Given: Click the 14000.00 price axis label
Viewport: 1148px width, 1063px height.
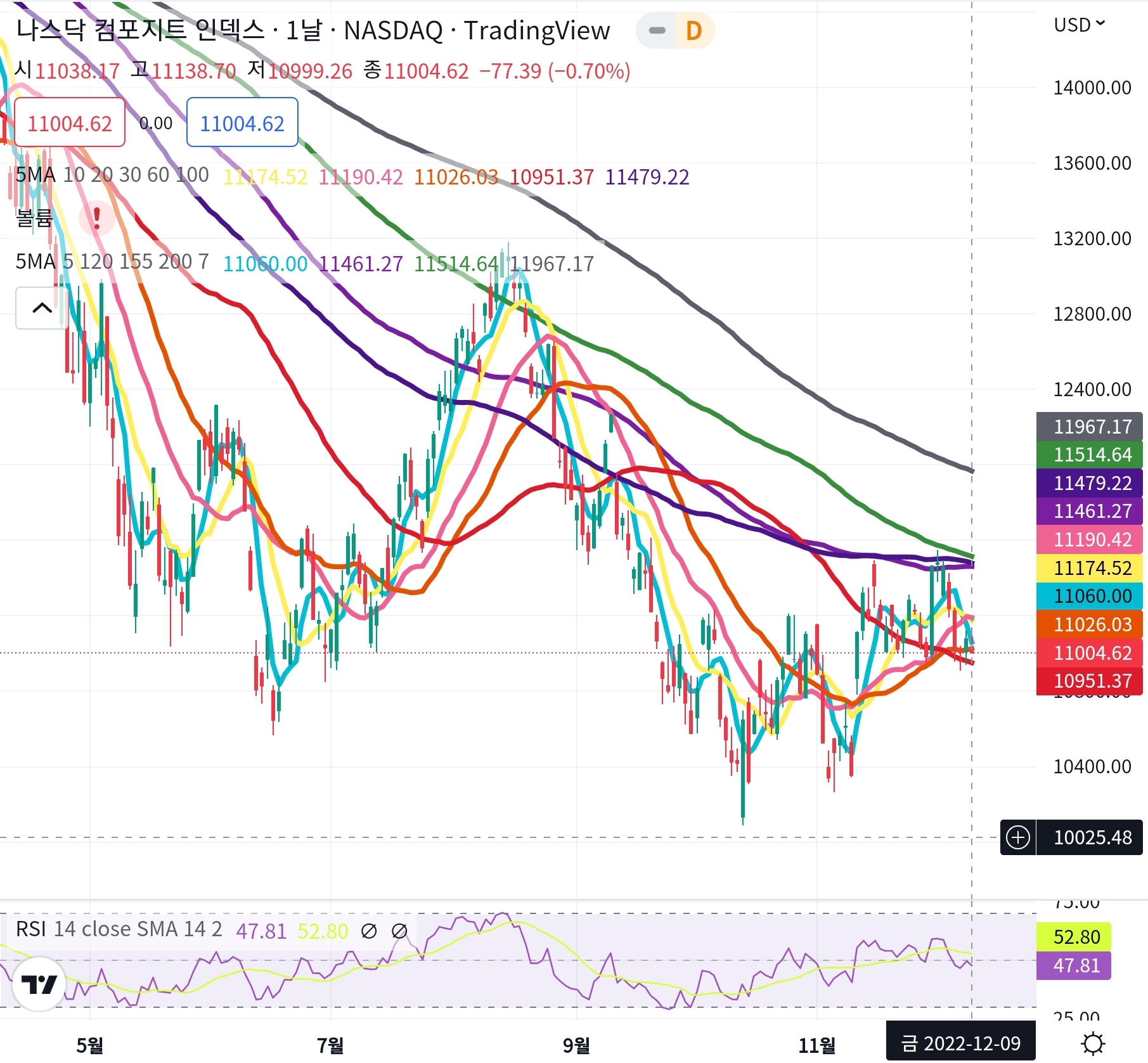Looking at the screenshot, I should coord(1092,87).
